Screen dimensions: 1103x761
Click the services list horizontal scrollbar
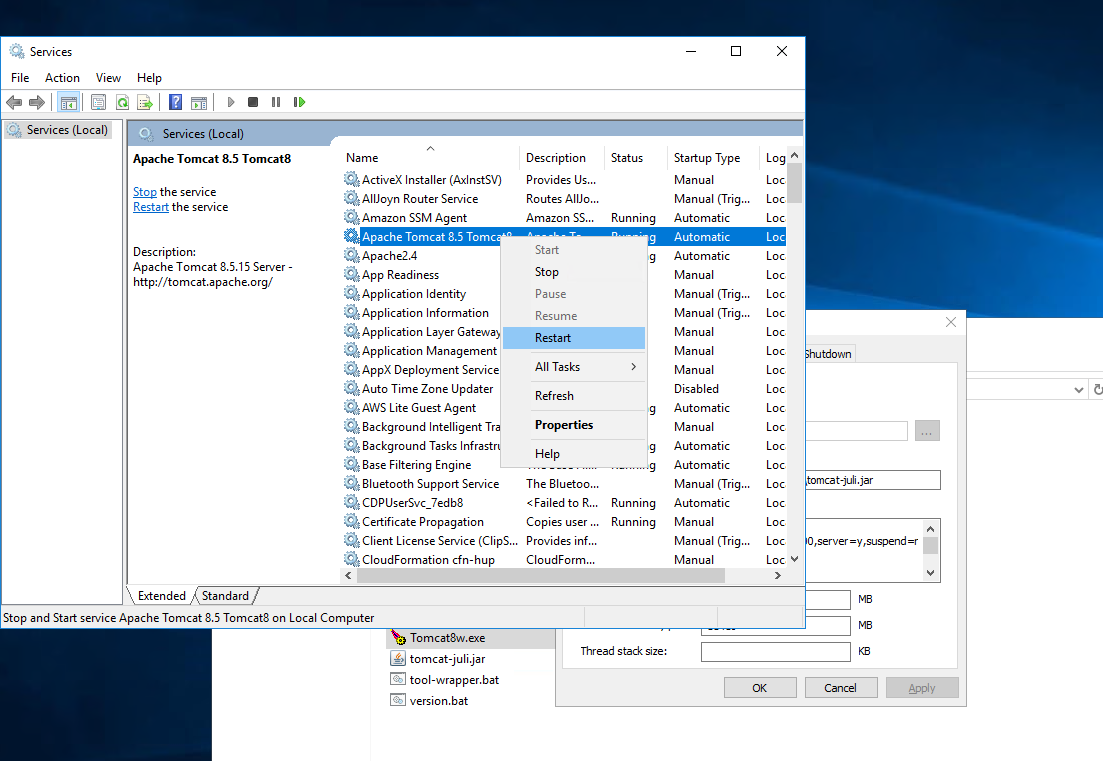[540, 576]
